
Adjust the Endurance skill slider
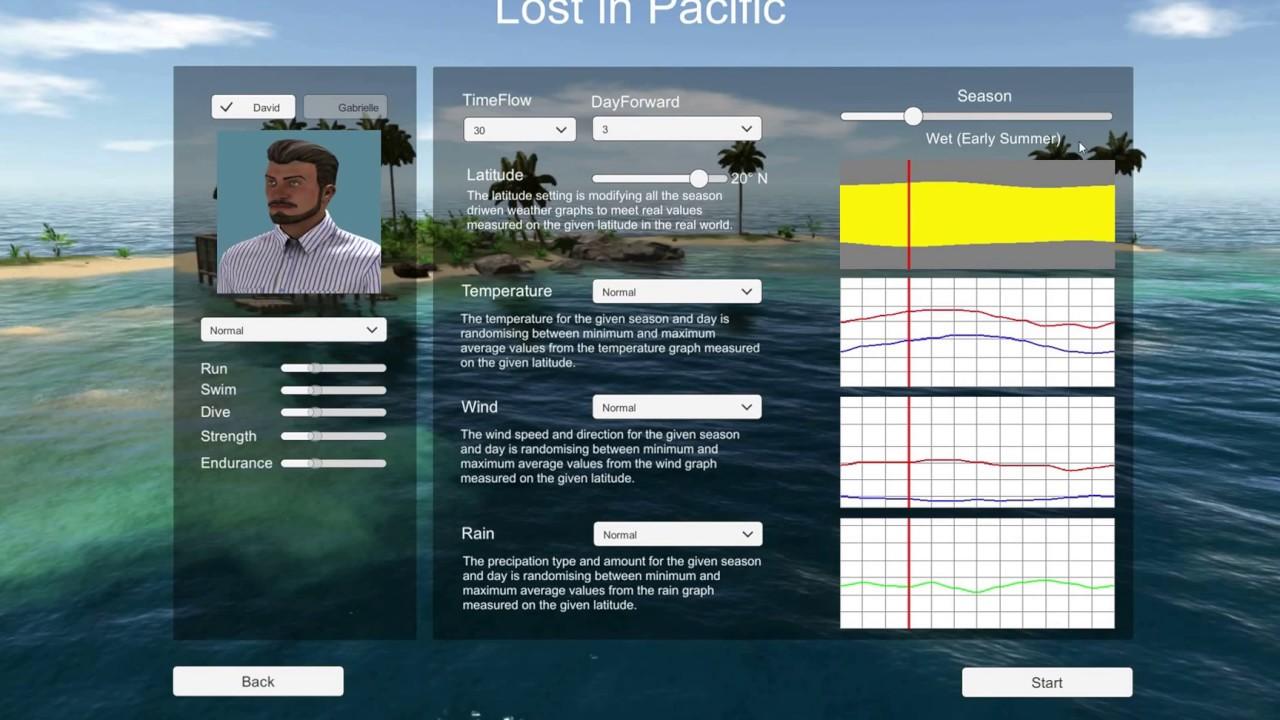coord(315,463)
